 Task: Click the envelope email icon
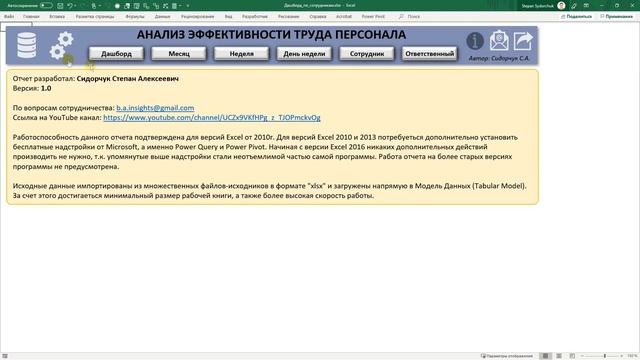[x=499, y=40]
